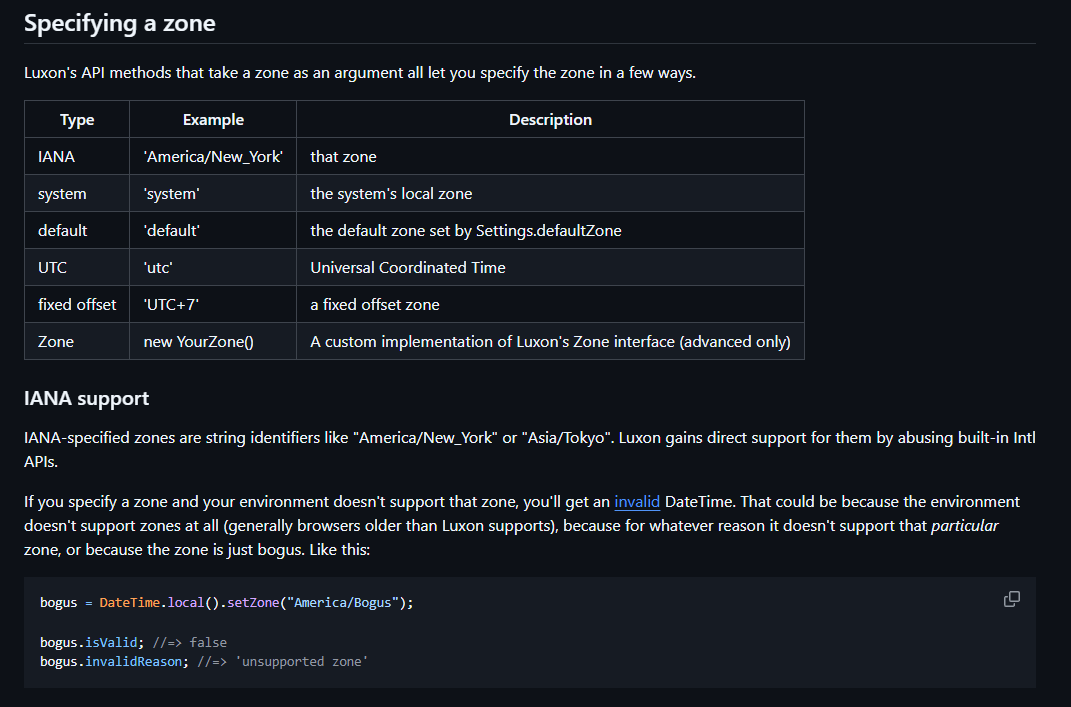1071x707 pixels.
Task: Click the "America/Bogus" string in the code
Action: coord(349,603)
